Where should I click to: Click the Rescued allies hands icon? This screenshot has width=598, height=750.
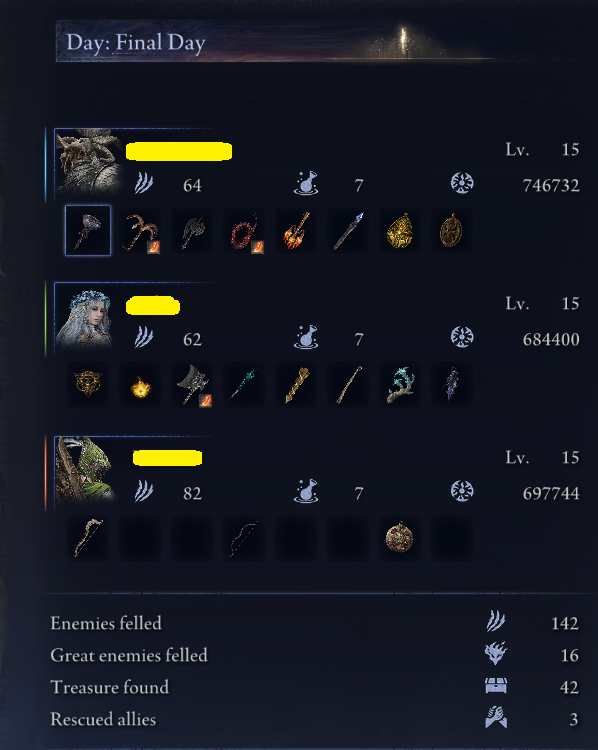(x=496, y=718)
